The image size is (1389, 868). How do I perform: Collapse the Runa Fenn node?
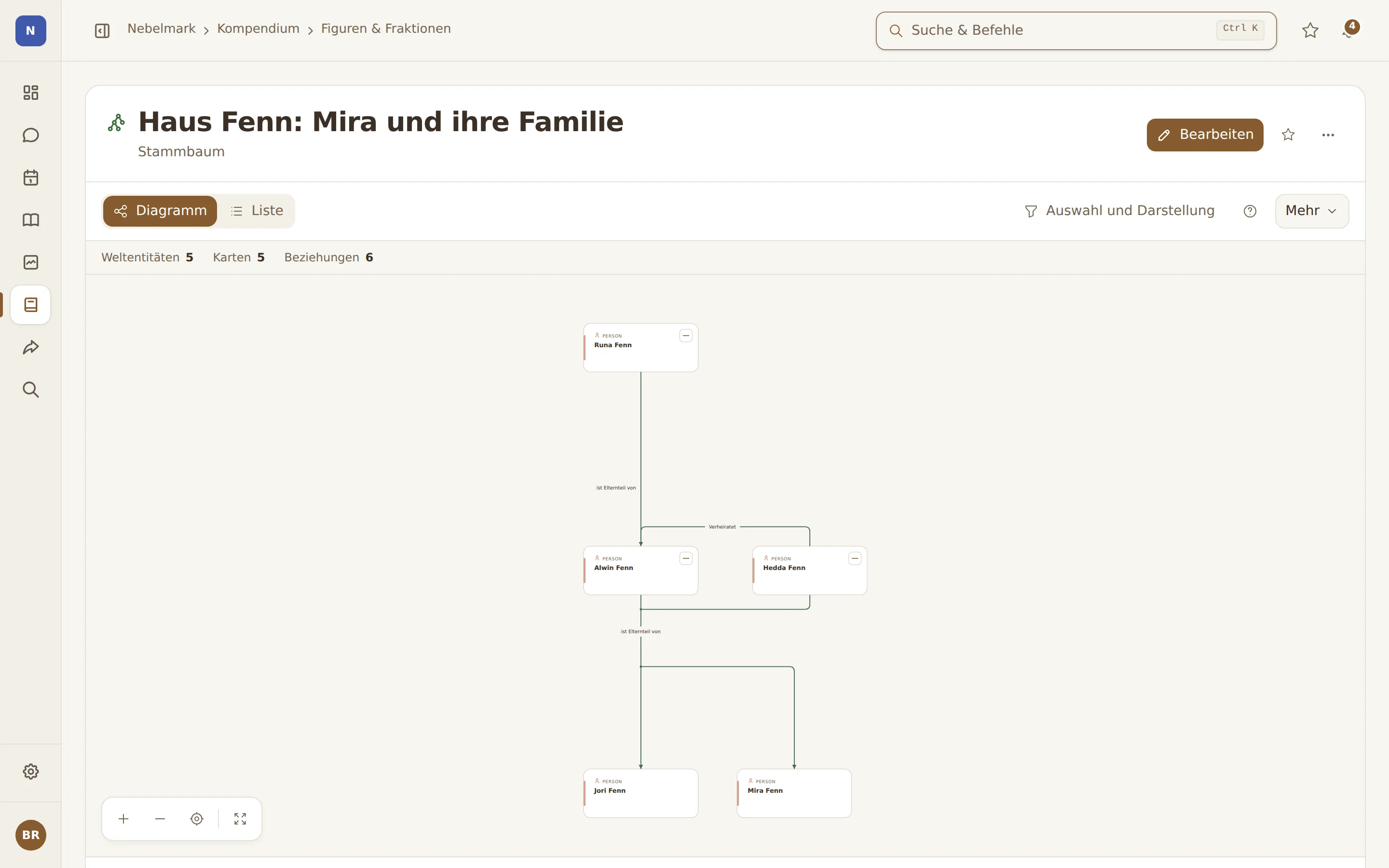click(686, 336)
